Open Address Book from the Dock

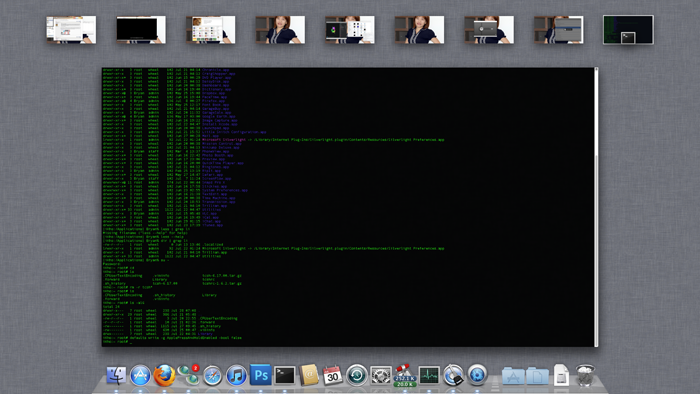pyautogui.click(x=309, y=375)
